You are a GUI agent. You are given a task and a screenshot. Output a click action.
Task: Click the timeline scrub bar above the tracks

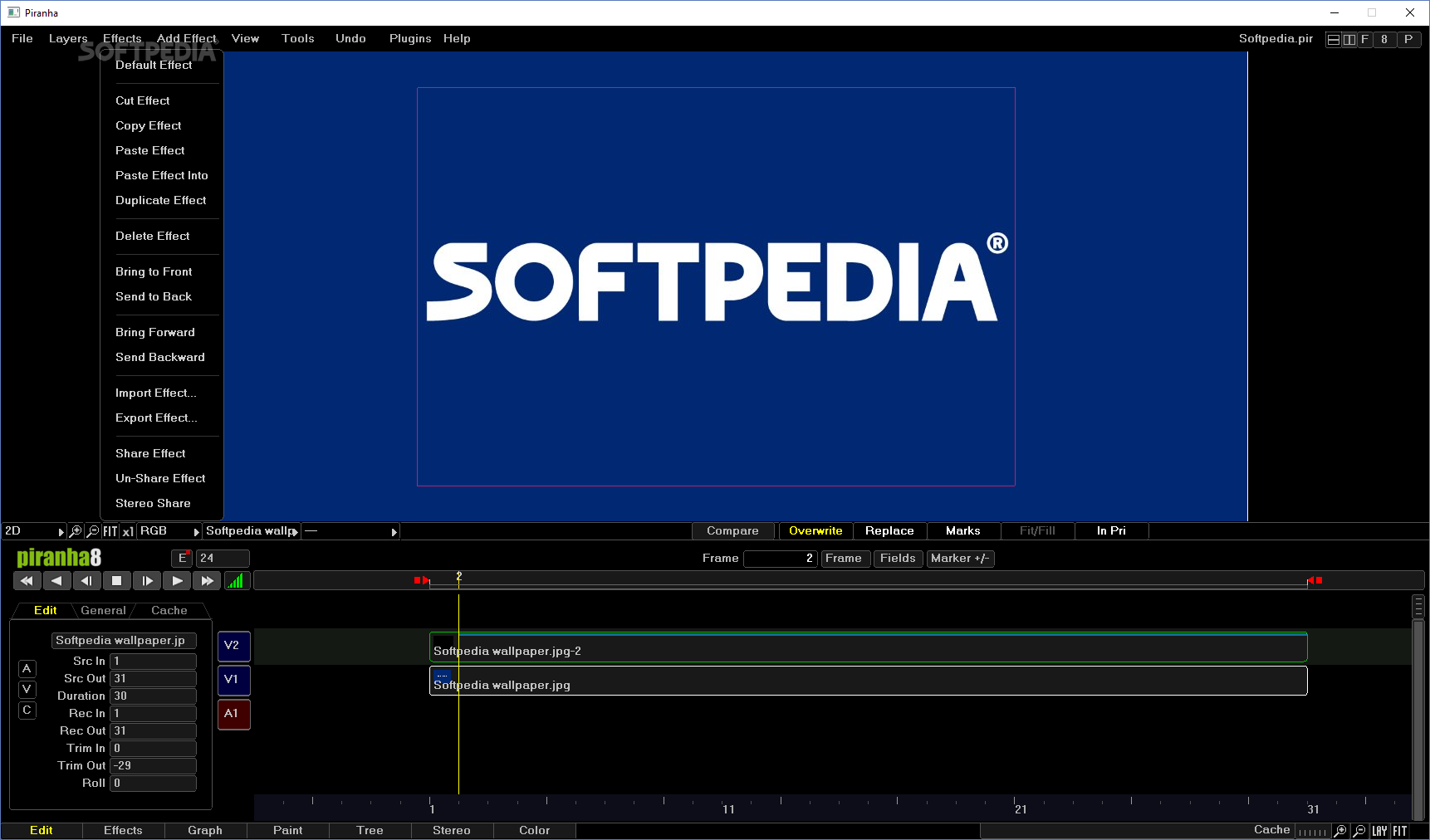click(839, 581)
